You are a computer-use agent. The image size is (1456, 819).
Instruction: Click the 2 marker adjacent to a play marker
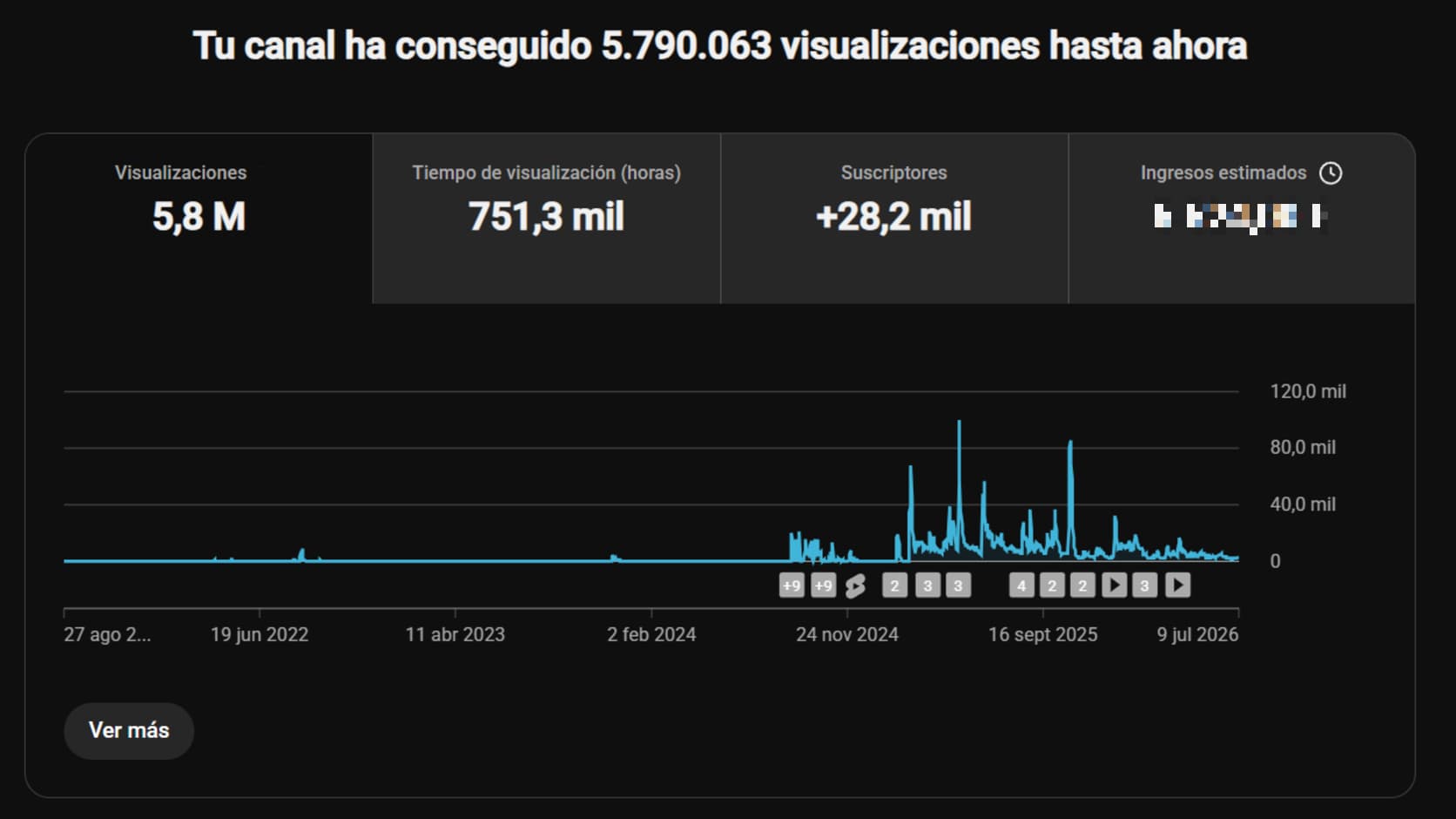1082,585
